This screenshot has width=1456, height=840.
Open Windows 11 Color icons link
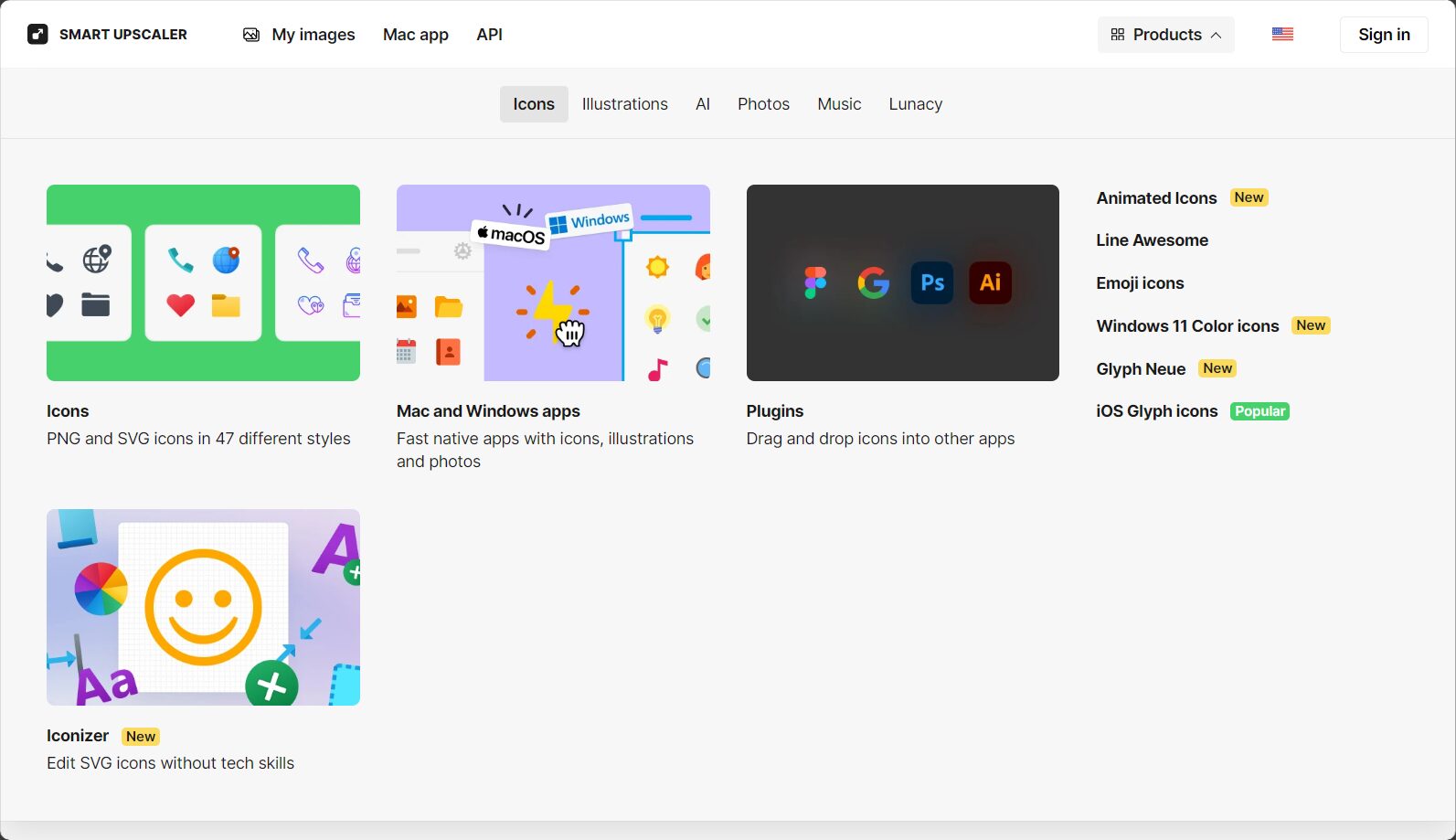coord(1187,326)
